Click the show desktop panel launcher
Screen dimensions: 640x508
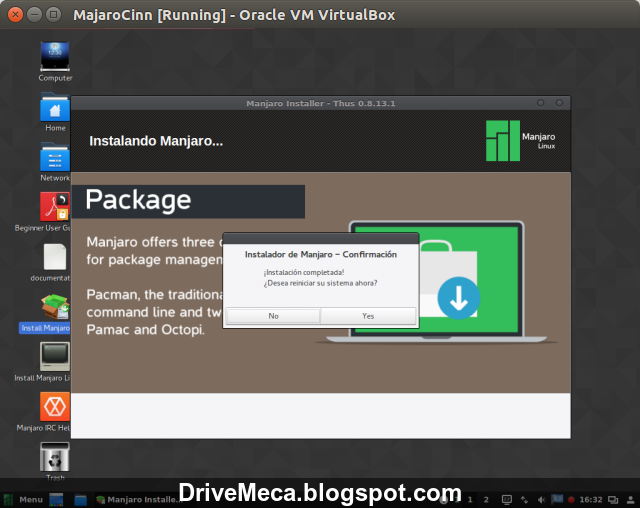56,499
